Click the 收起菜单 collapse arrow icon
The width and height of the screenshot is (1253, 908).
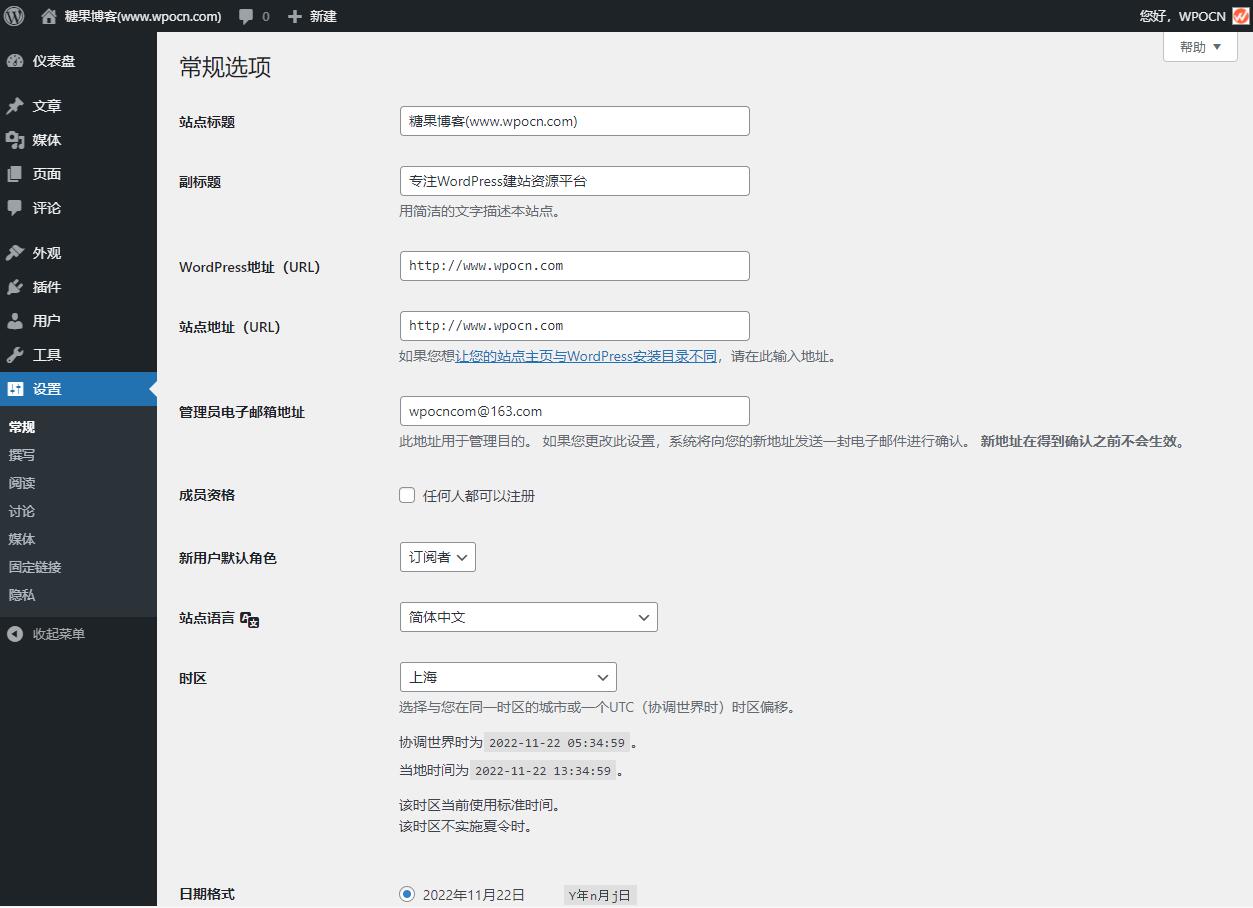click(x=15, y=634)
